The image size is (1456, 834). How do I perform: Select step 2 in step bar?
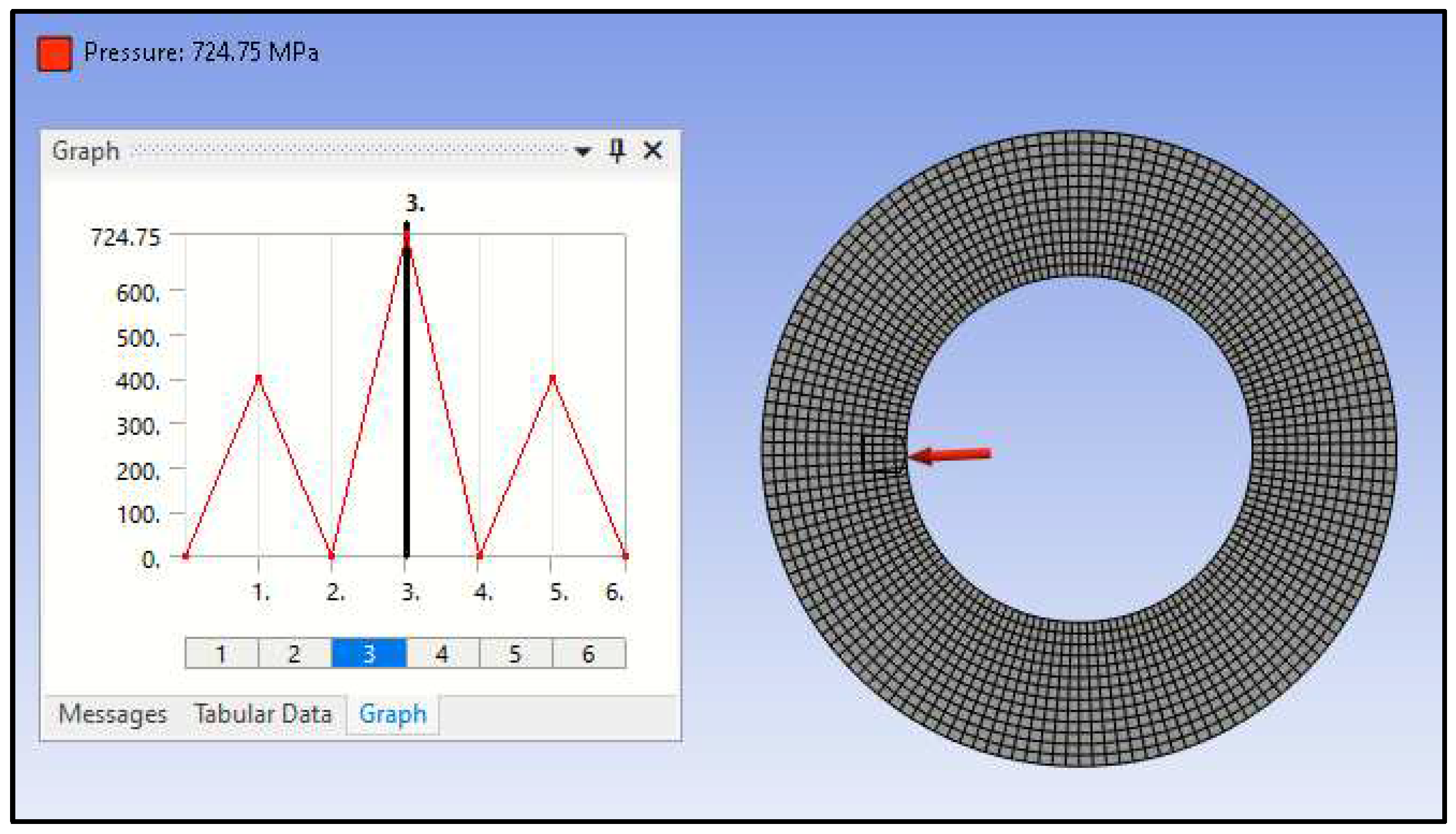(294, 654)
